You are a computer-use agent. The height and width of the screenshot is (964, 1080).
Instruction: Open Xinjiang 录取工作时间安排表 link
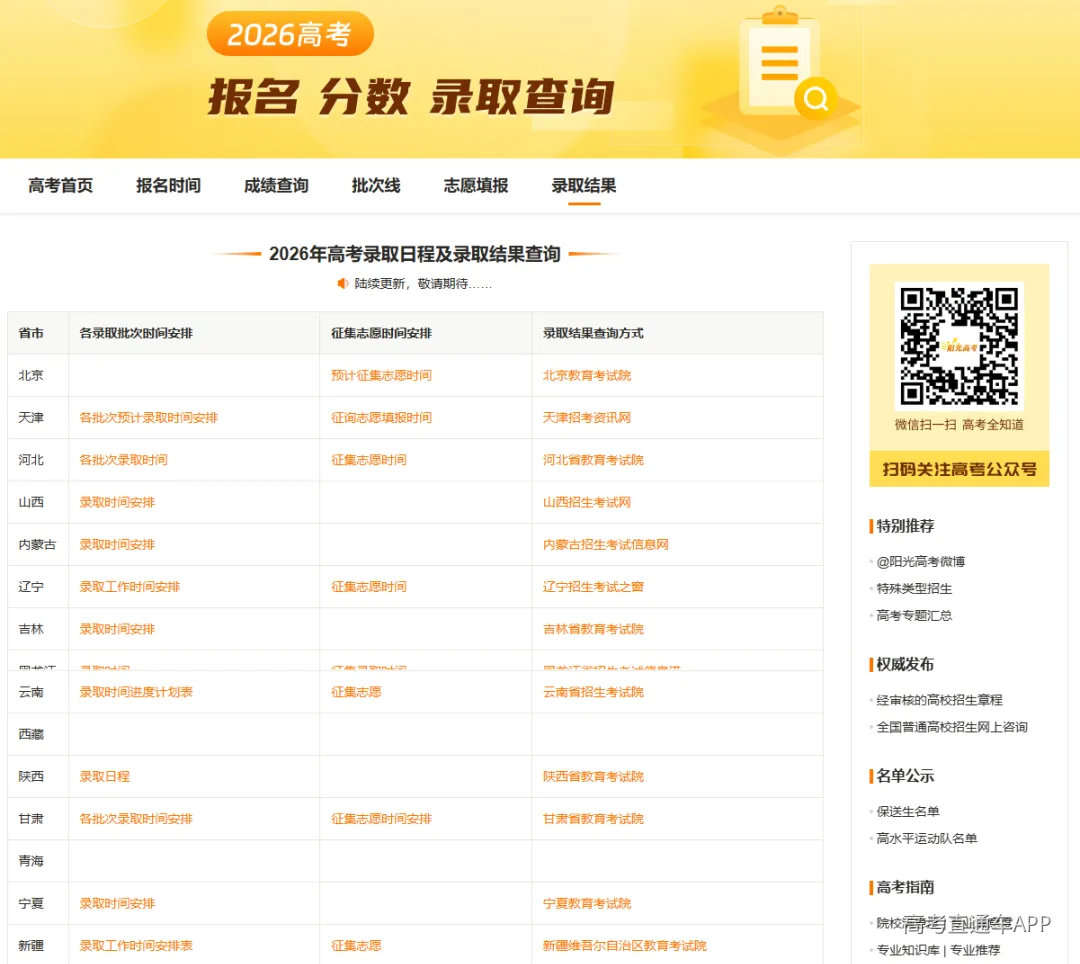tap(136, 946)
